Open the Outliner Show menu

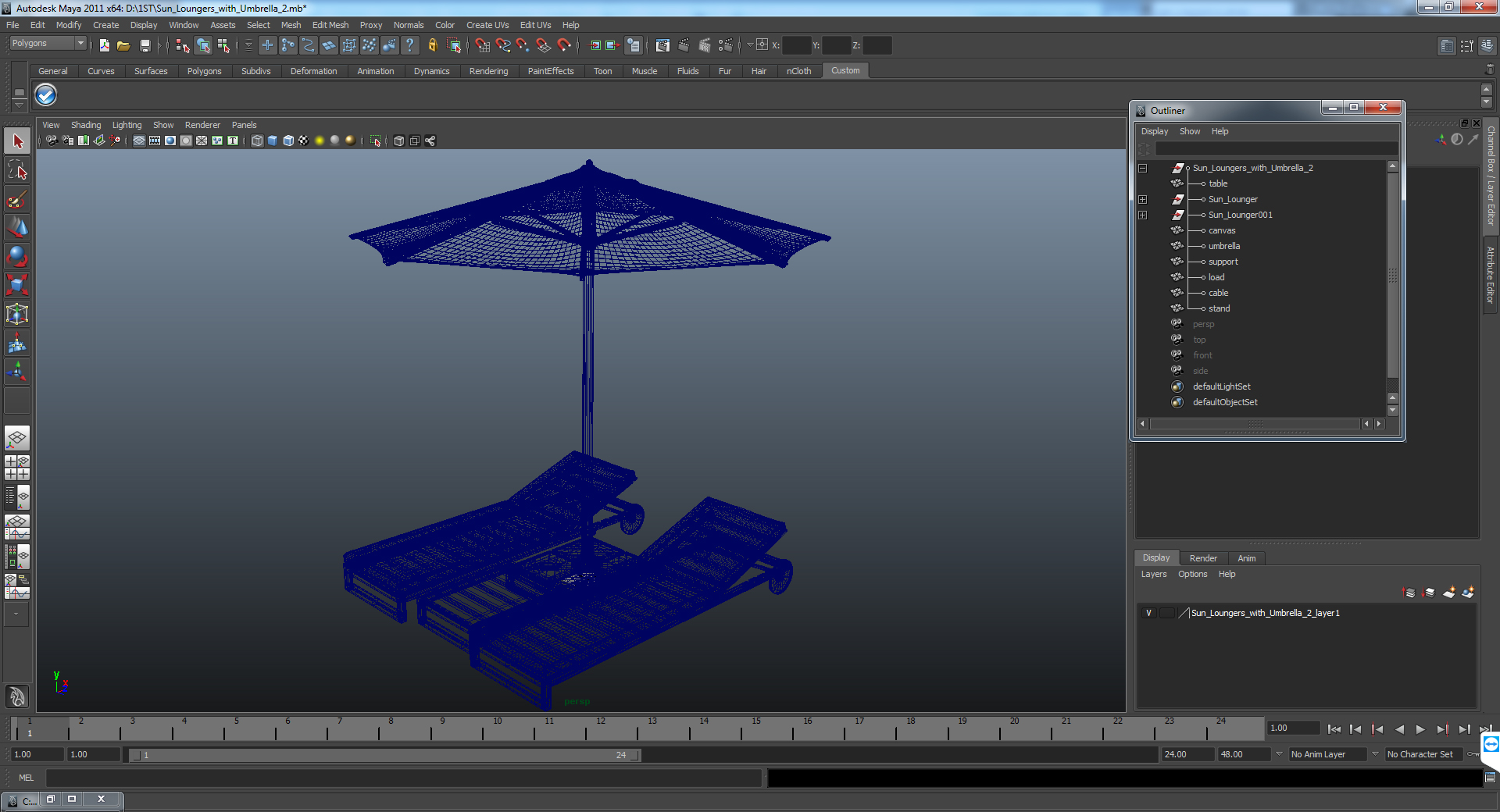(x=1190, y=131)
